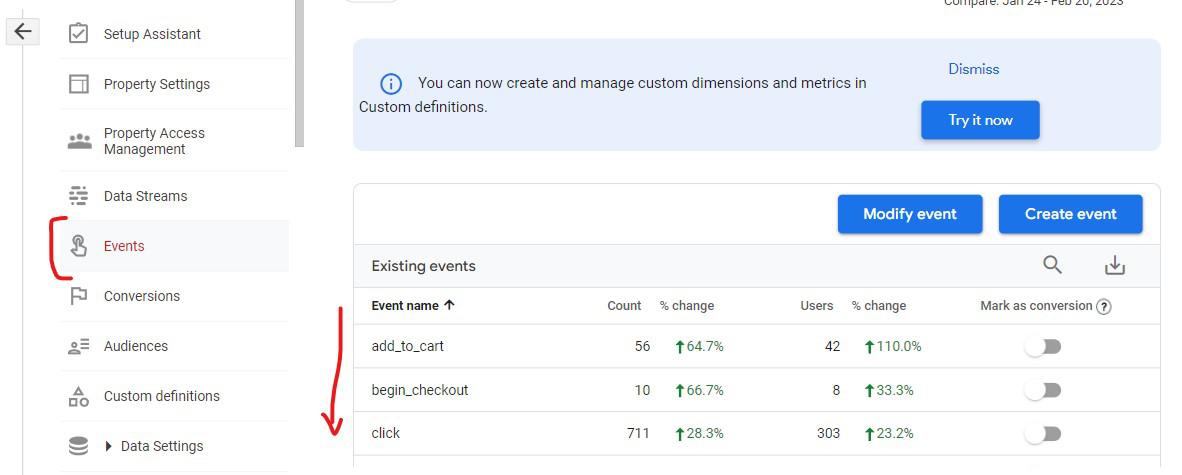
Task: Click the Create event button
Action: tap(1070, 214)
